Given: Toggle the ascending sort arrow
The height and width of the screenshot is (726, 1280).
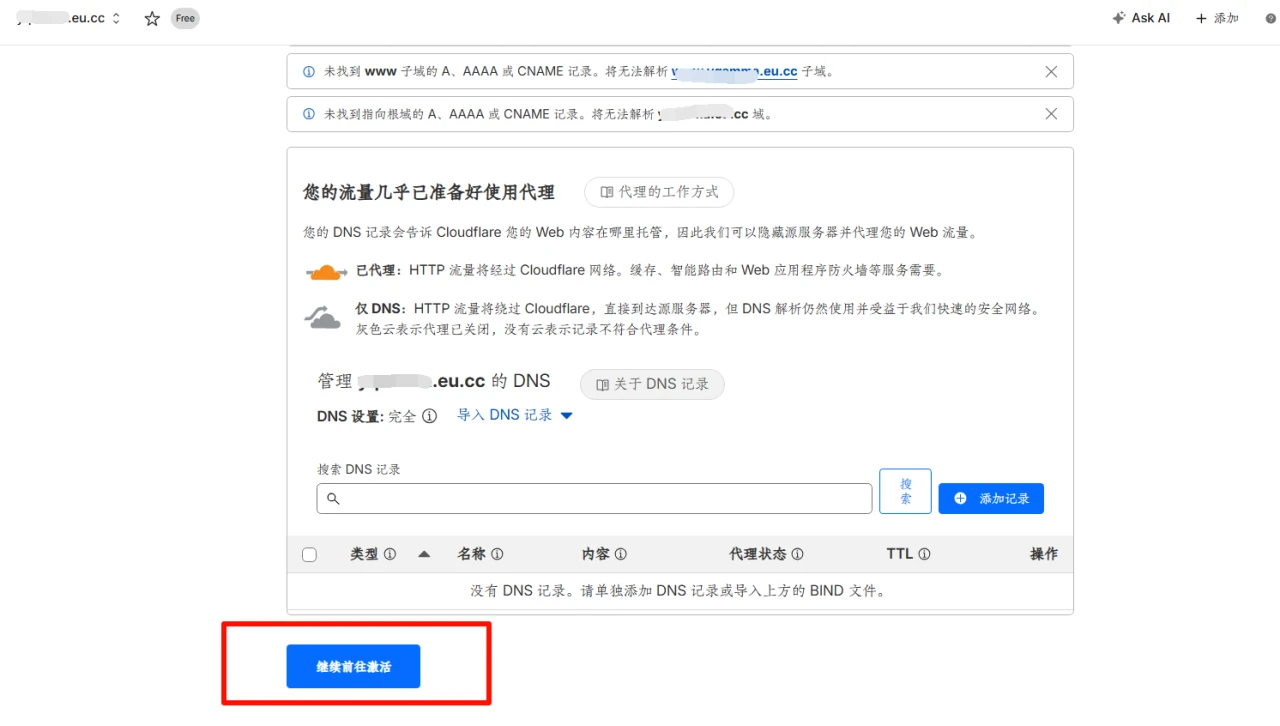Looking at the screenshot, I should (424, 554).
